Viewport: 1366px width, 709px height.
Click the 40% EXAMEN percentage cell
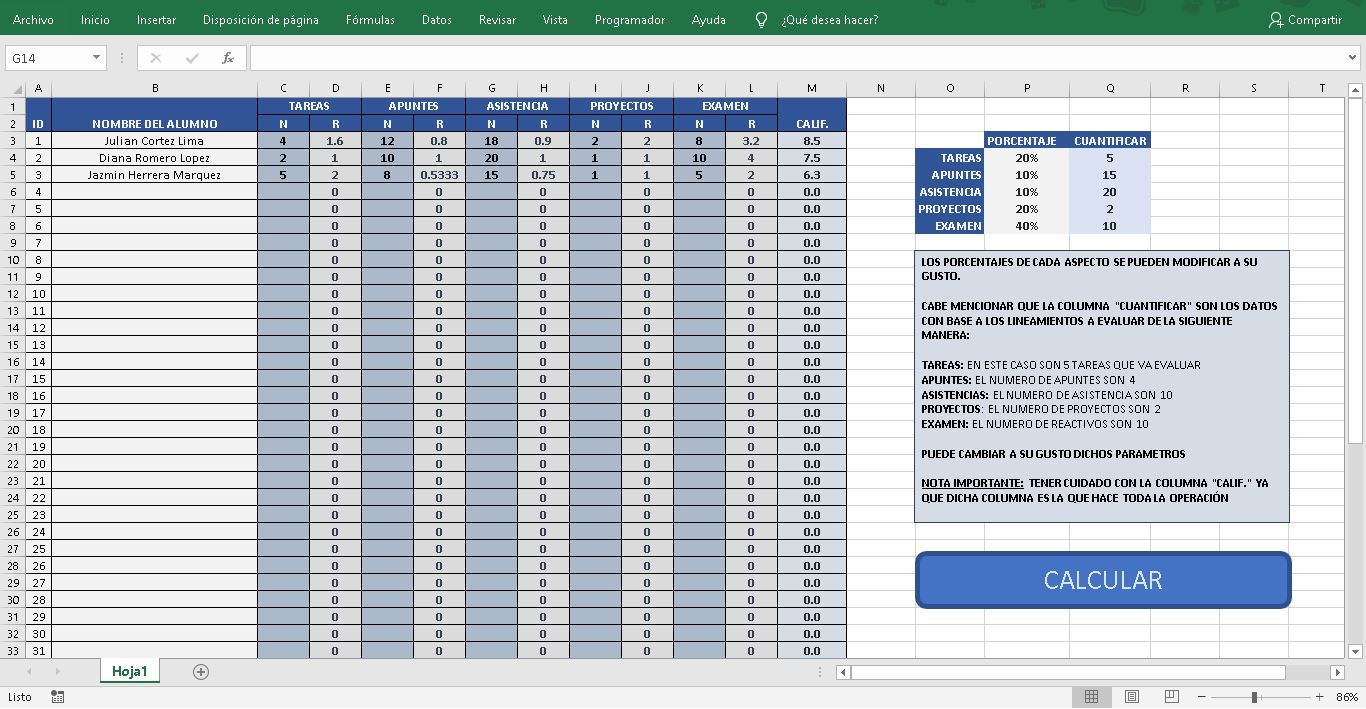tap(1027, 226)
